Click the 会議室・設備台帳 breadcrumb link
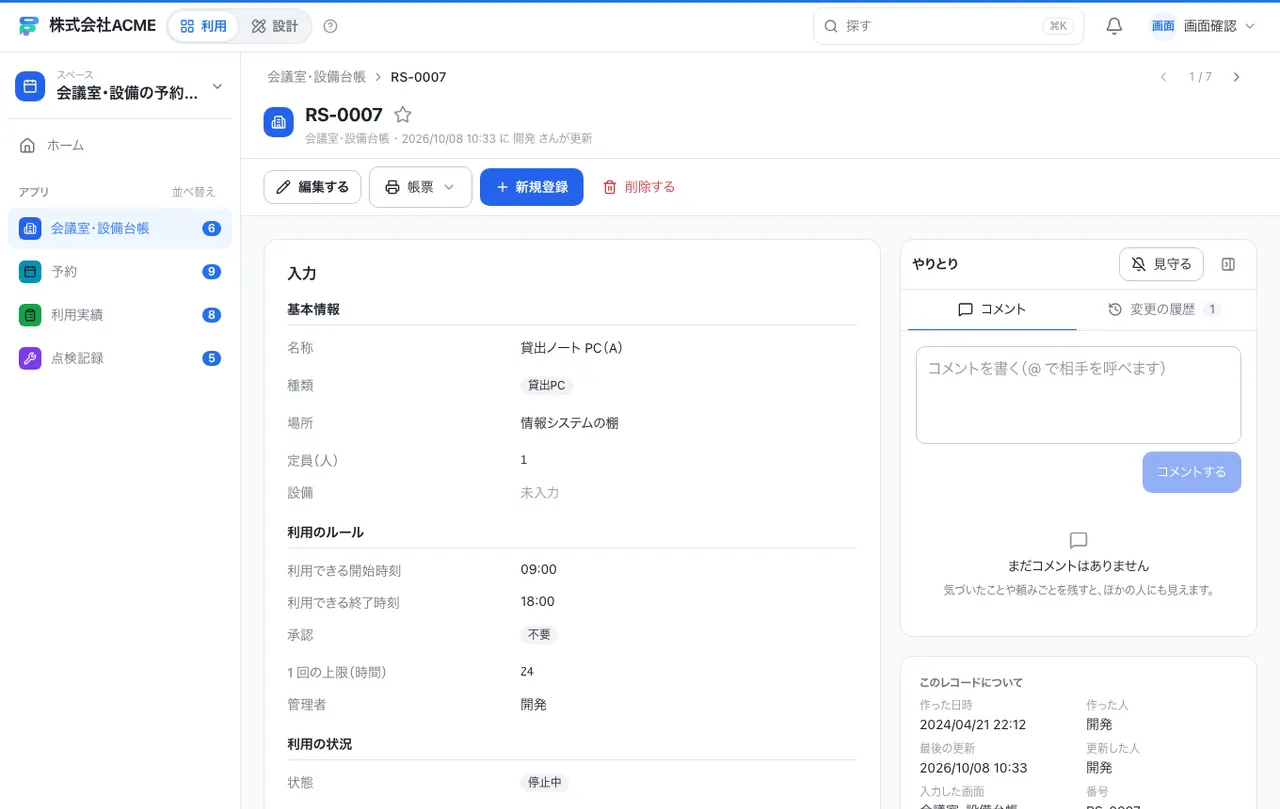 click(316, 77)
